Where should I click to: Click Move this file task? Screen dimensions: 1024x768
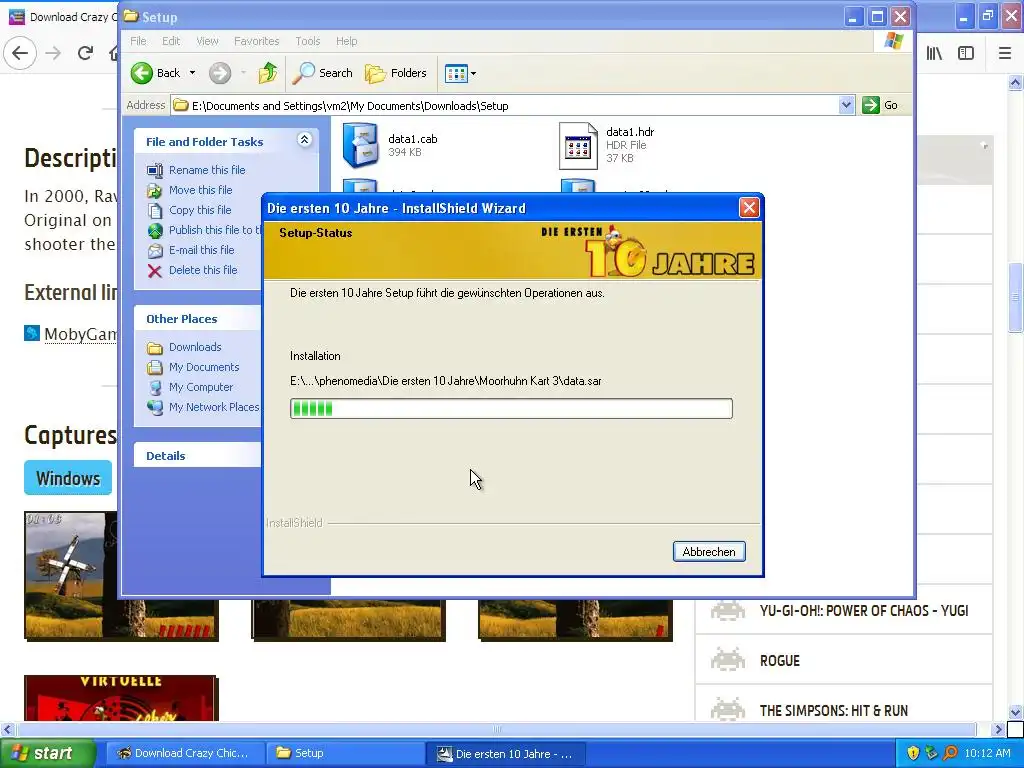click(x=200, y=190)
